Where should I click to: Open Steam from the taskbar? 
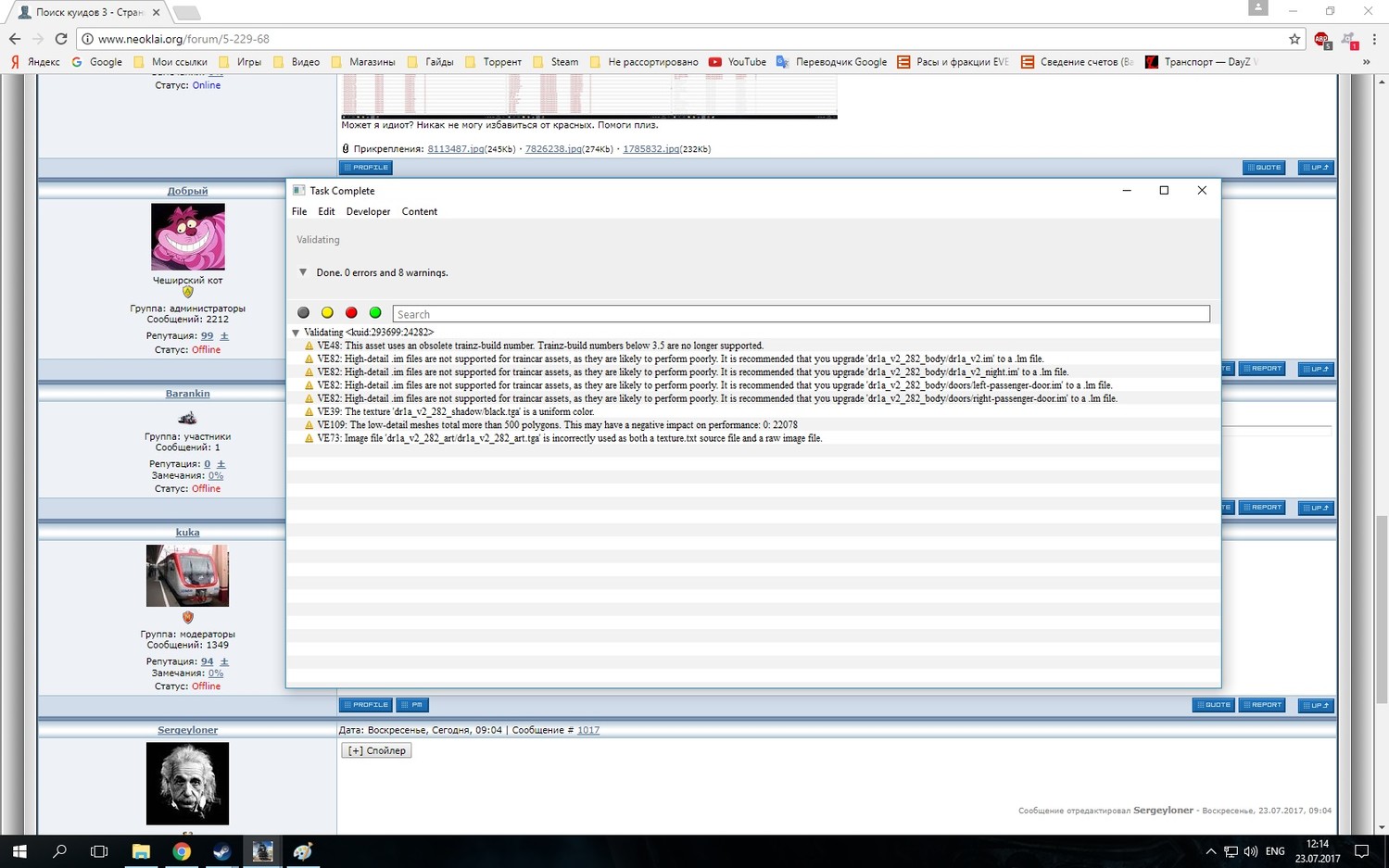point(221,851)
